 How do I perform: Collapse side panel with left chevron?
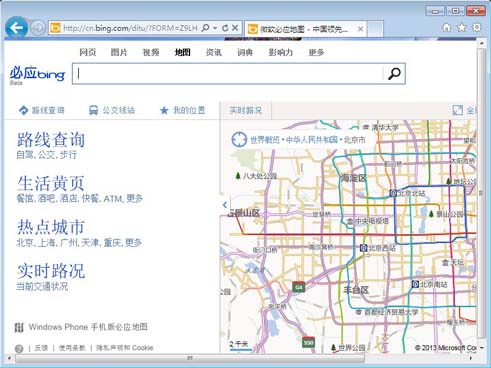coord(225,205)
